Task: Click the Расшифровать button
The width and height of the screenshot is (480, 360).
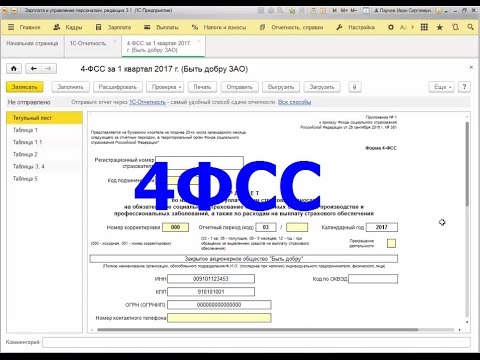Action: (x=118, y=87)
